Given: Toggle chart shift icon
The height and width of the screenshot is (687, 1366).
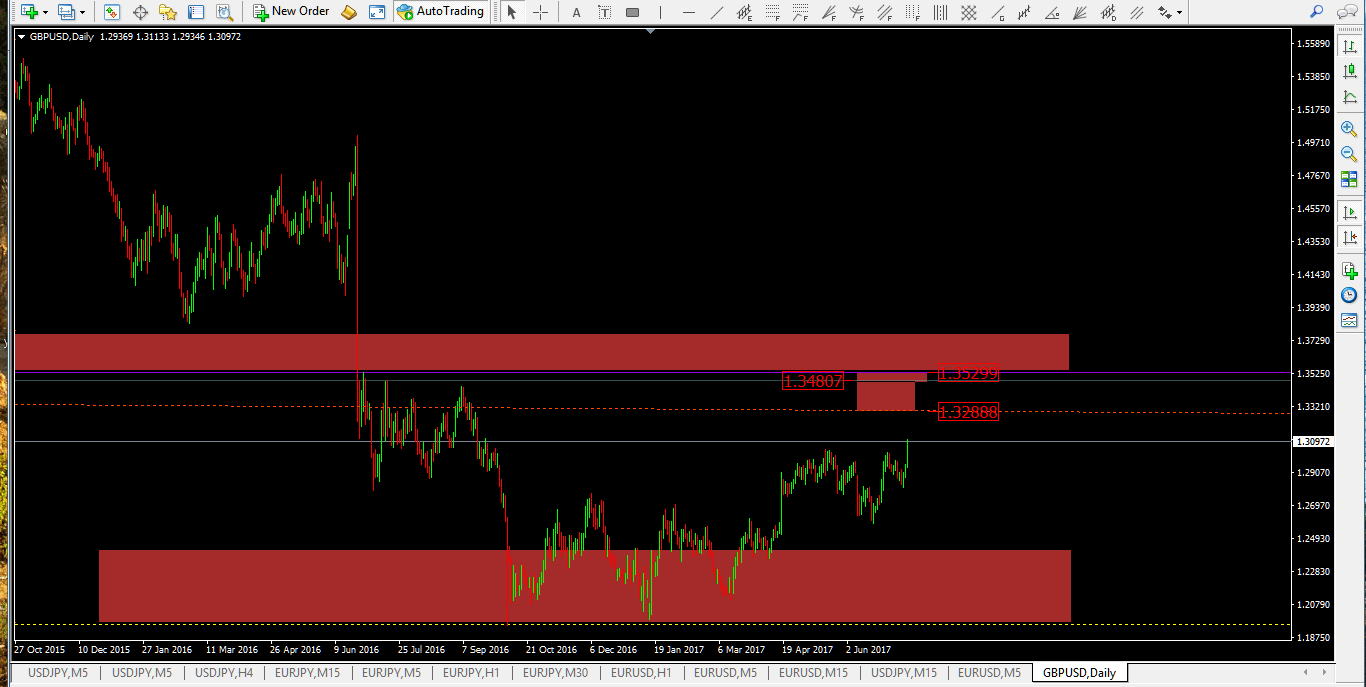Looking at the screenshot, I should pos(1349,237).
